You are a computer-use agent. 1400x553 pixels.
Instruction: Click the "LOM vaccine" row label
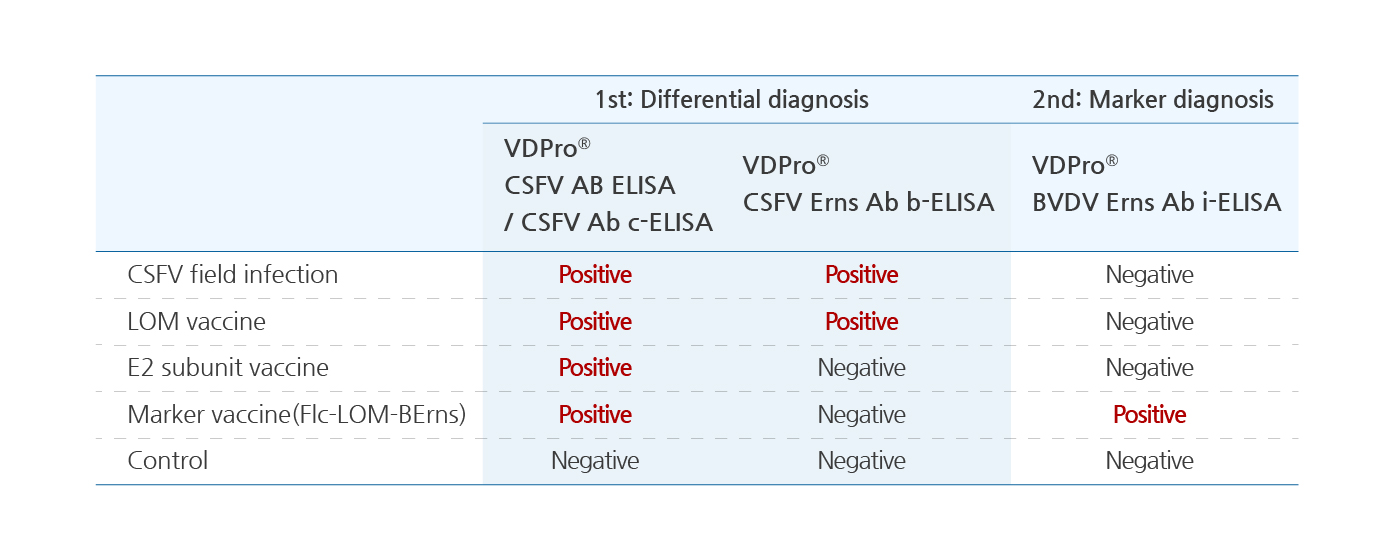(x=197, y=322)
